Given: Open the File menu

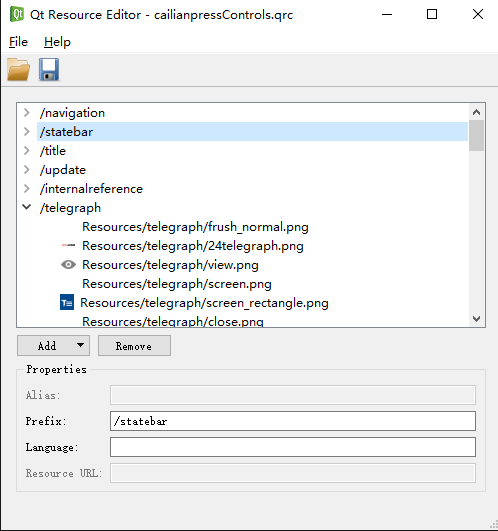Looking at the screenshot, I should [x=18, y=42].
